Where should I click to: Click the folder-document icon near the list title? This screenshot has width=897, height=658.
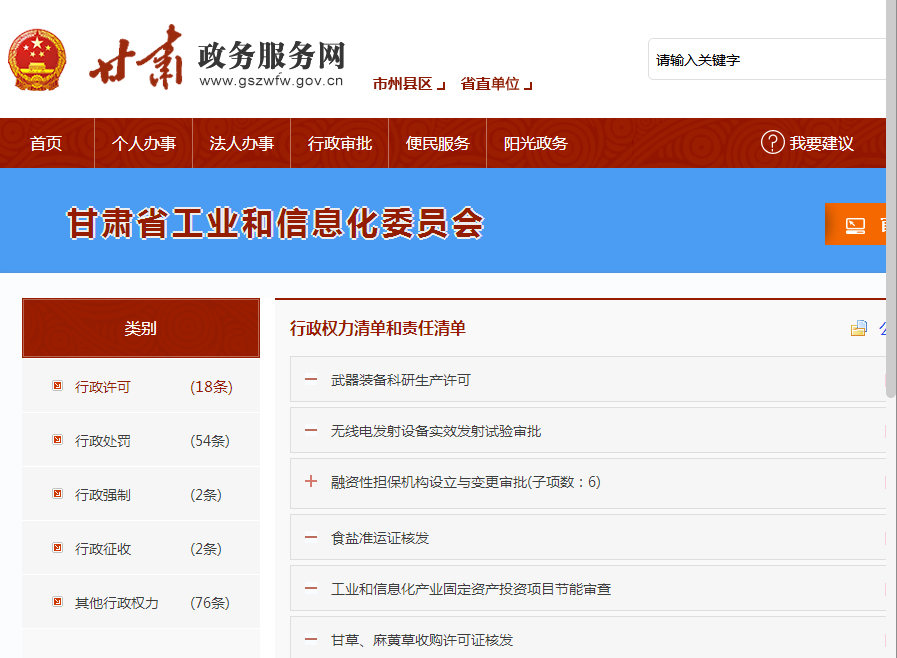point(858,327)
